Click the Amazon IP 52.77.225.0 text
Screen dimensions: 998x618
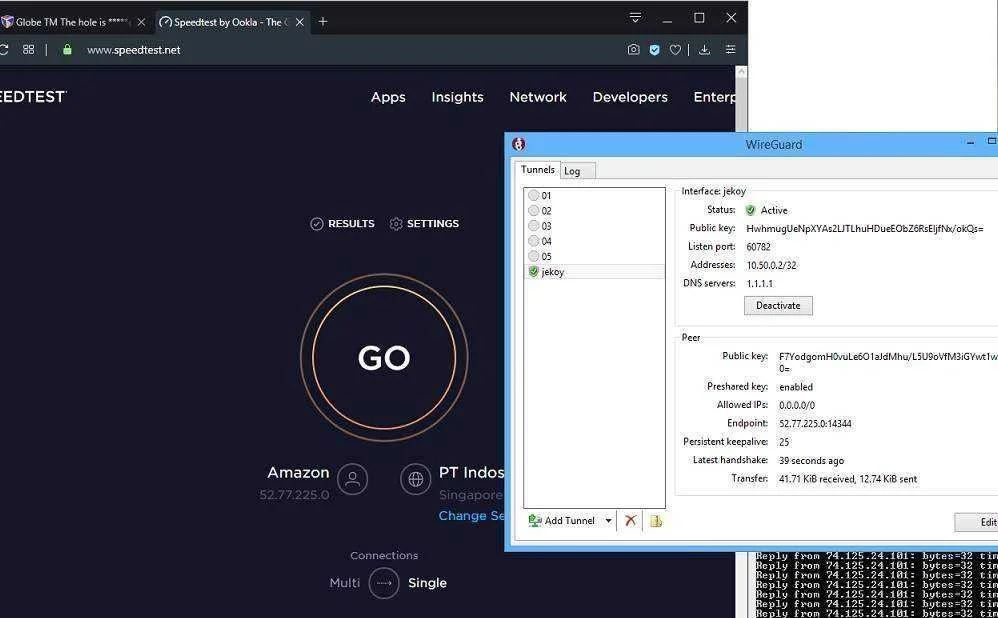point(294,495)
